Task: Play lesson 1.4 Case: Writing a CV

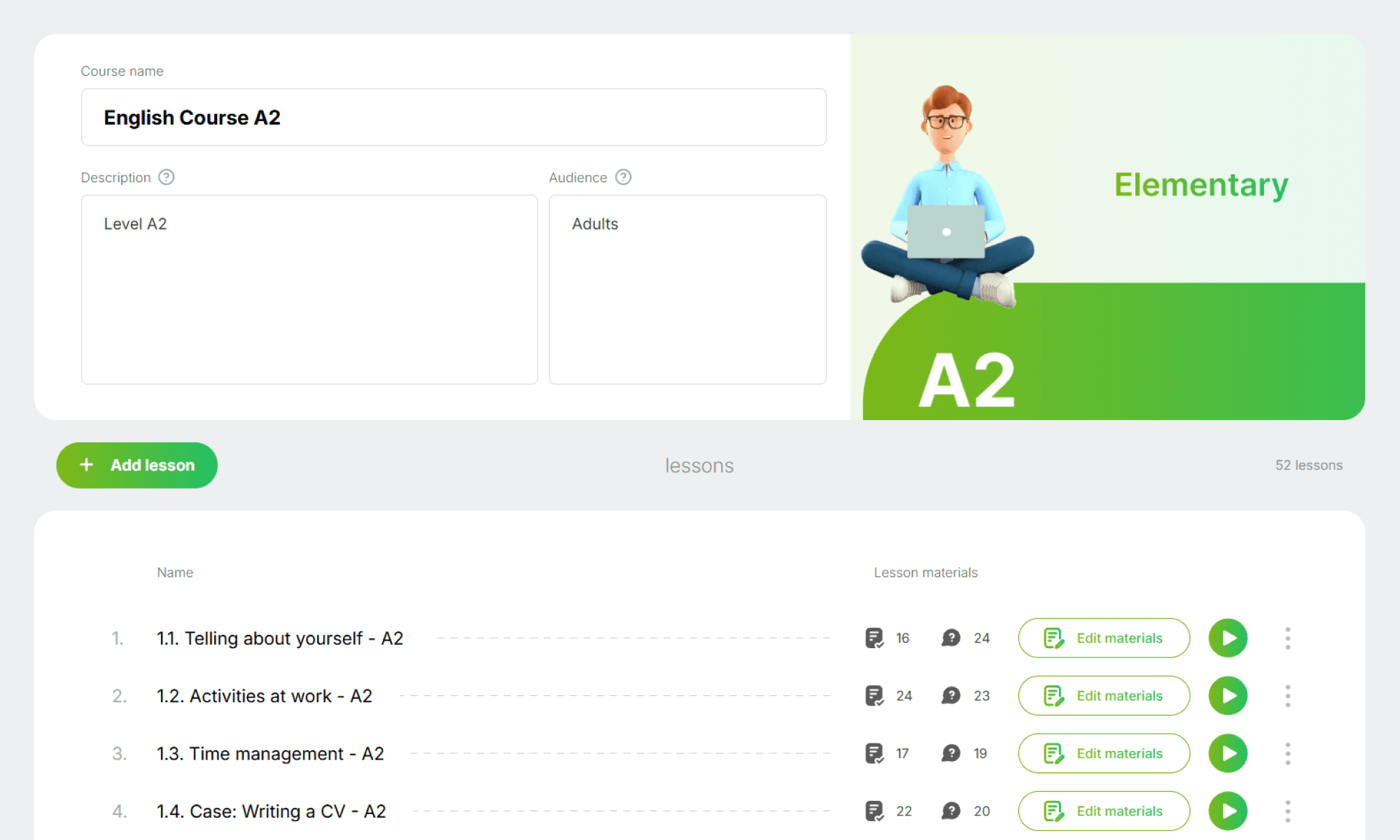Action: 1228,811
